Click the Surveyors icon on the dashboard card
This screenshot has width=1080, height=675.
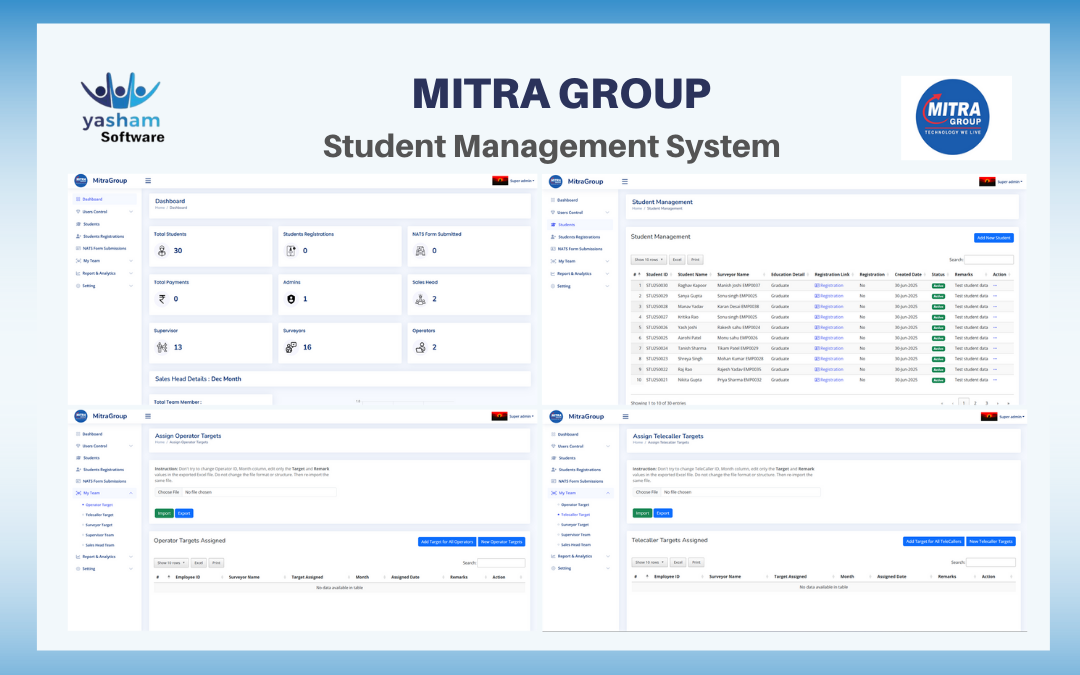click(x=290, y=346)
